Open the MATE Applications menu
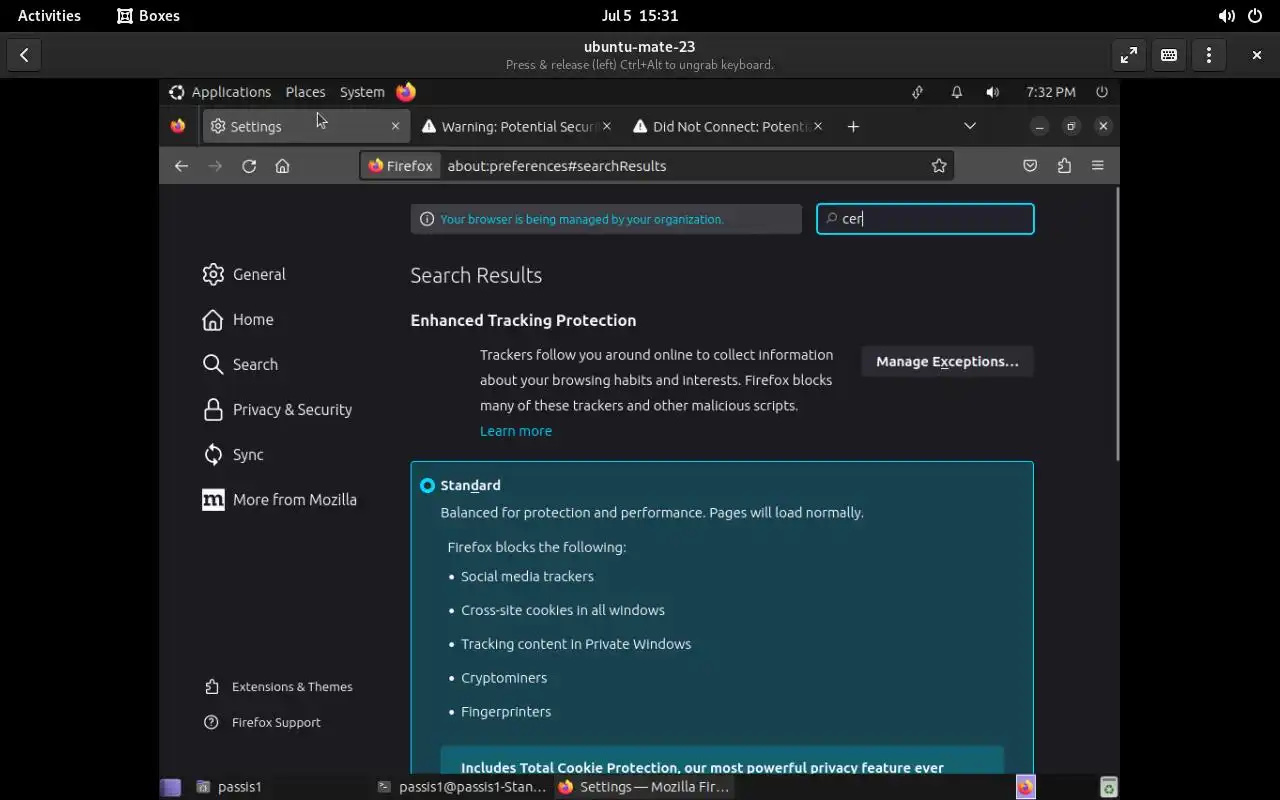This screenshot has width=1280, height=800. (220, 92)
